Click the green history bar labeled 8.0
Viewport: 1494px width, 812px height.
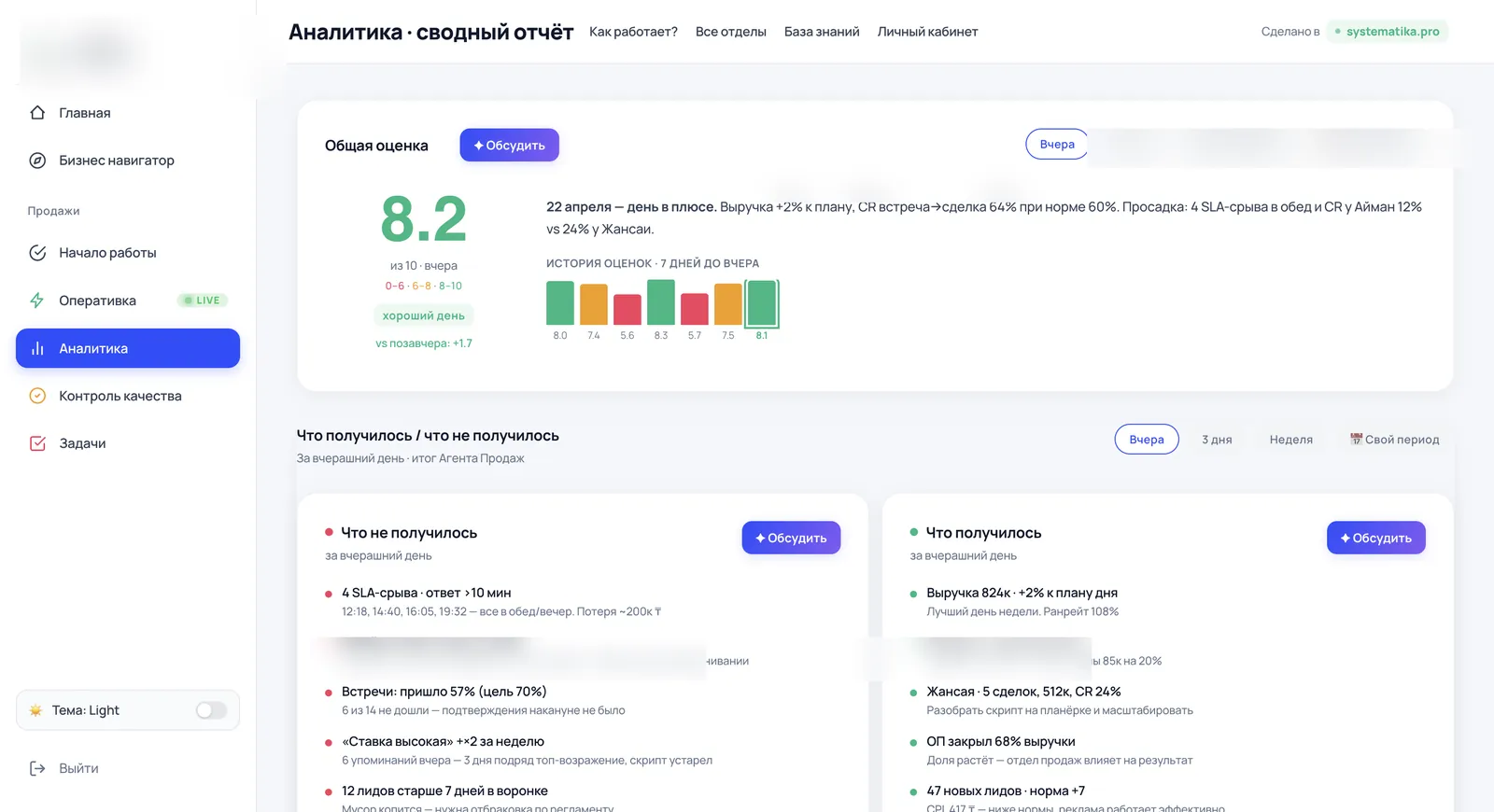[x=560, y=302]
